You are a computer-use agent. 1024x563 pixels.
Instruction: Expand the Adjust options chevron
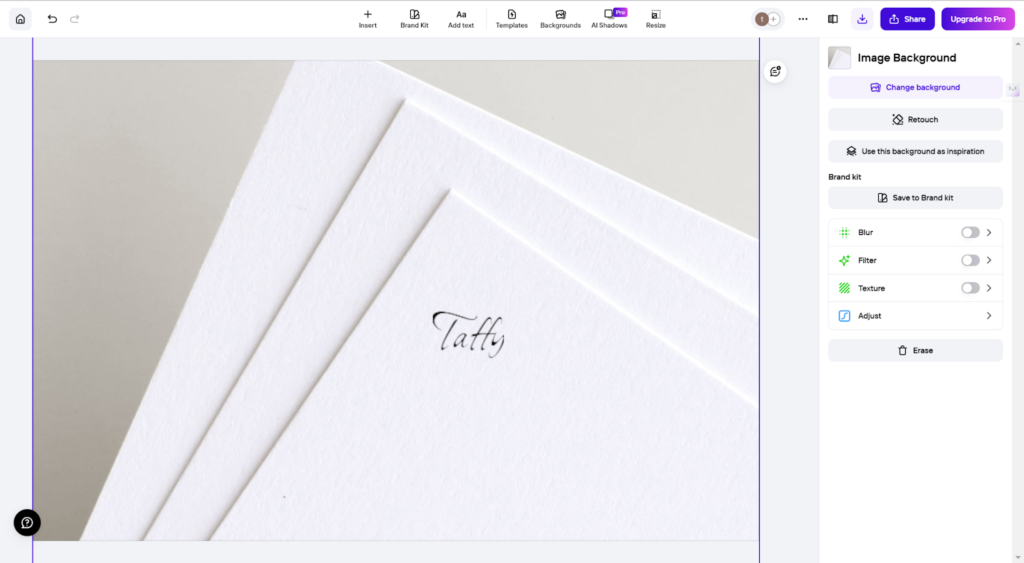pos(989,316)
